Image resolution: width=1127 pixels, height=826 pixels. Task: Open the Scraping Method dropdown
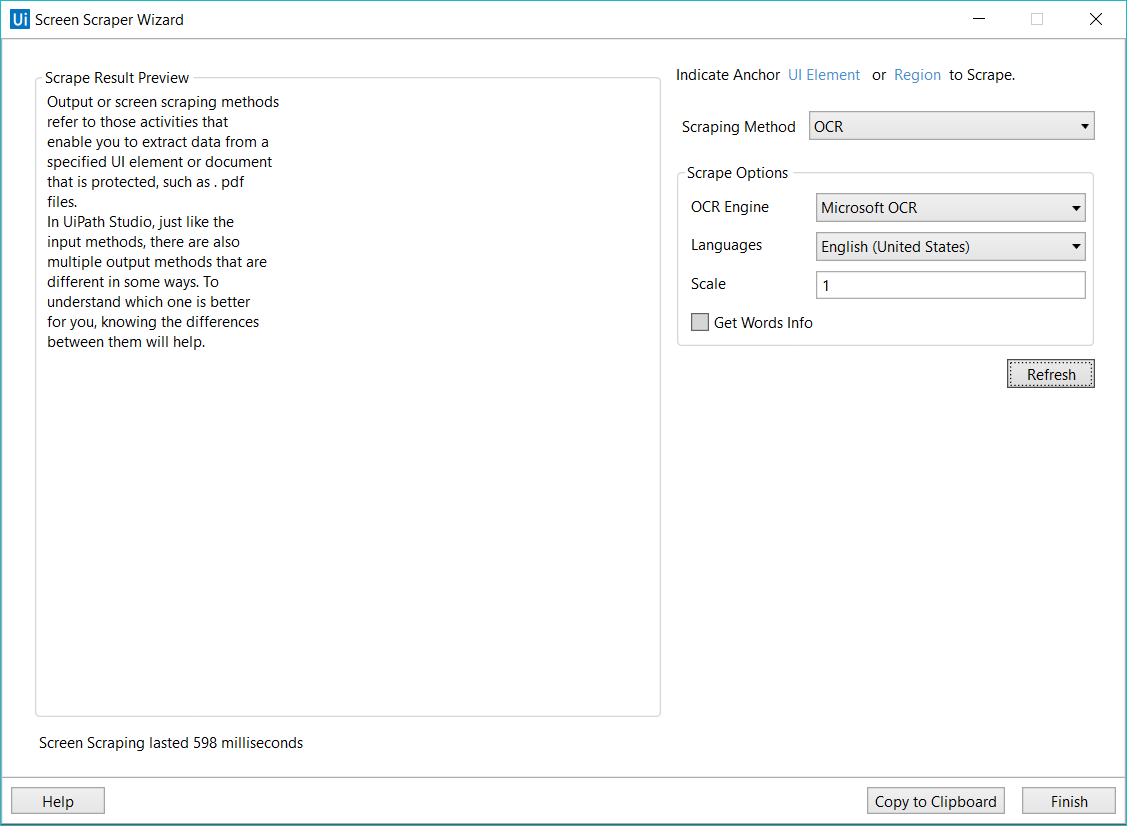point(951,126)
